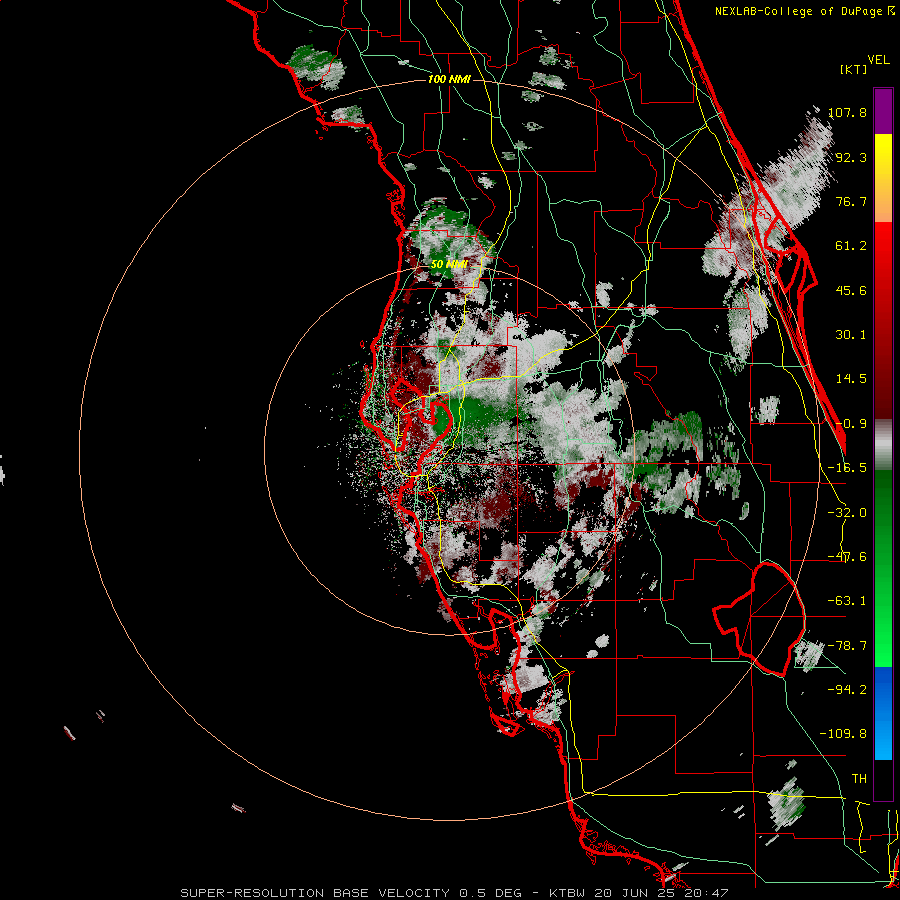Click the 92.3 legend value
Image resolution: width=900 pixels, height=900 pixels.
[x=851, y=157]
